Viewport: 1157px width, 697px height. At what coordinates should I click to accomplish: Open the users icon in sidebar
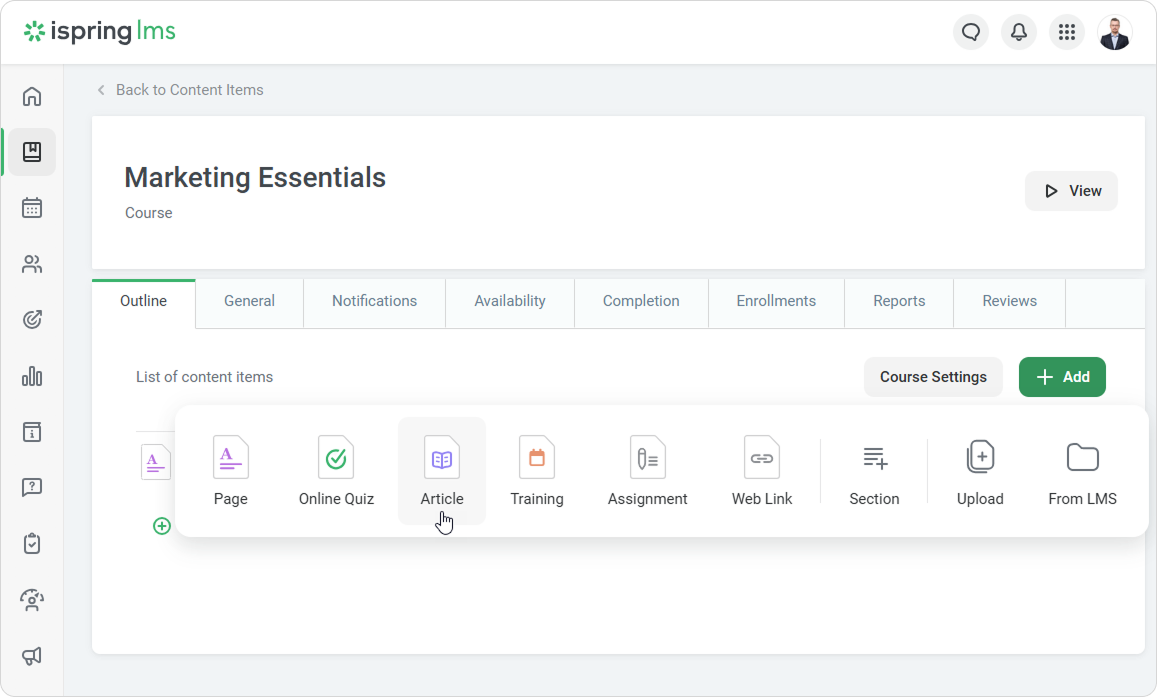click(x=32, y=264)
